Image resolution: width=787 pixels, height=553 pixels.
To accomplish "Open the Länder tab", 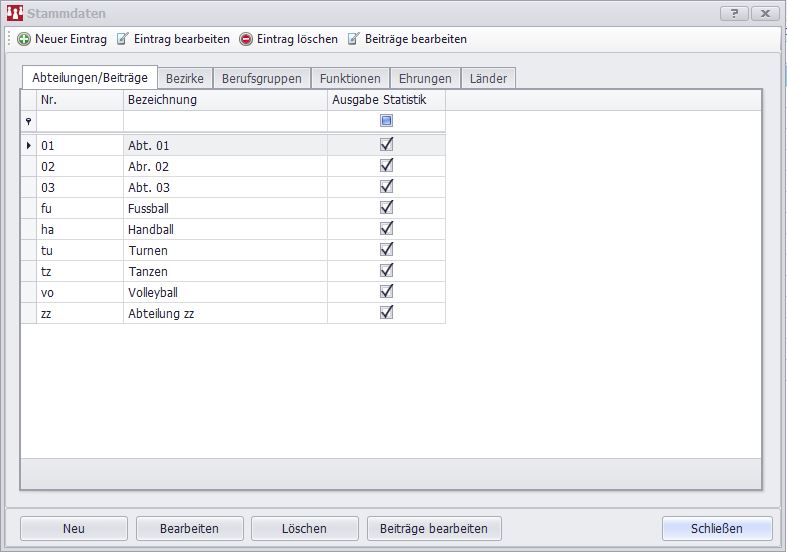I will pos(488,78).
